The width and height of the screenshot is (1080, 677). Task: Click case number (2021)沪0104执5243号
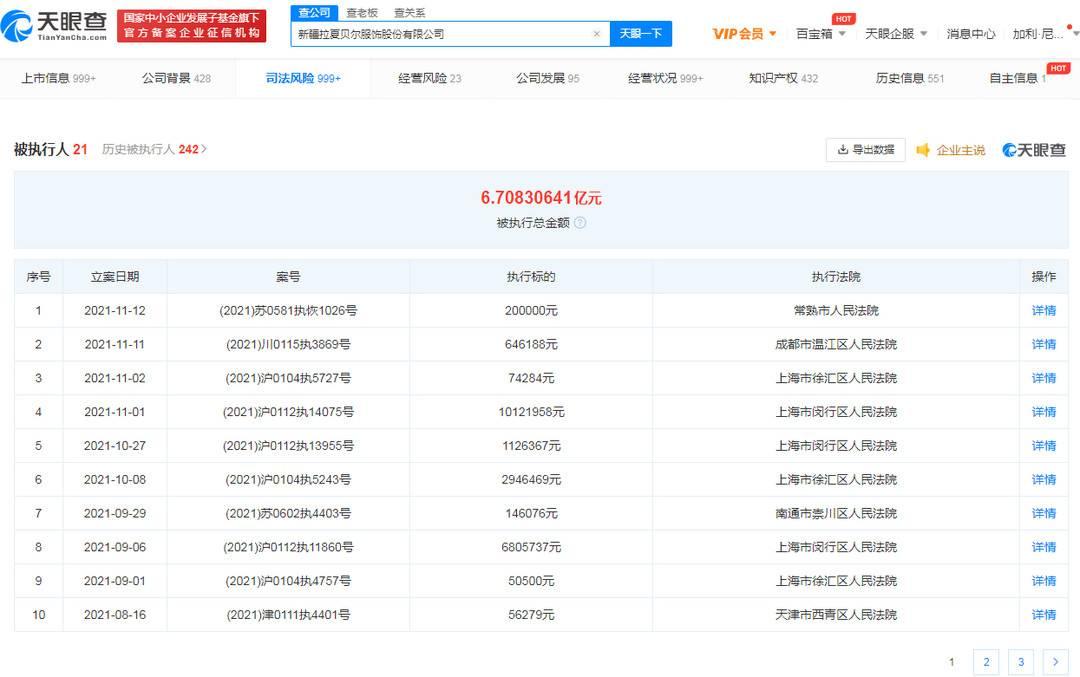coord(288,479)
